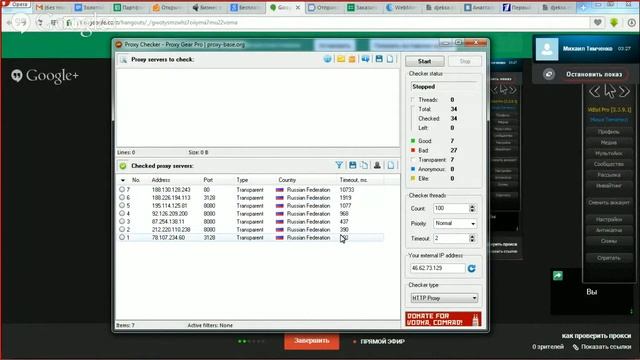Click the red Завершить button
The height and width of the screenshot is (360, 640).
coord(311,341)
